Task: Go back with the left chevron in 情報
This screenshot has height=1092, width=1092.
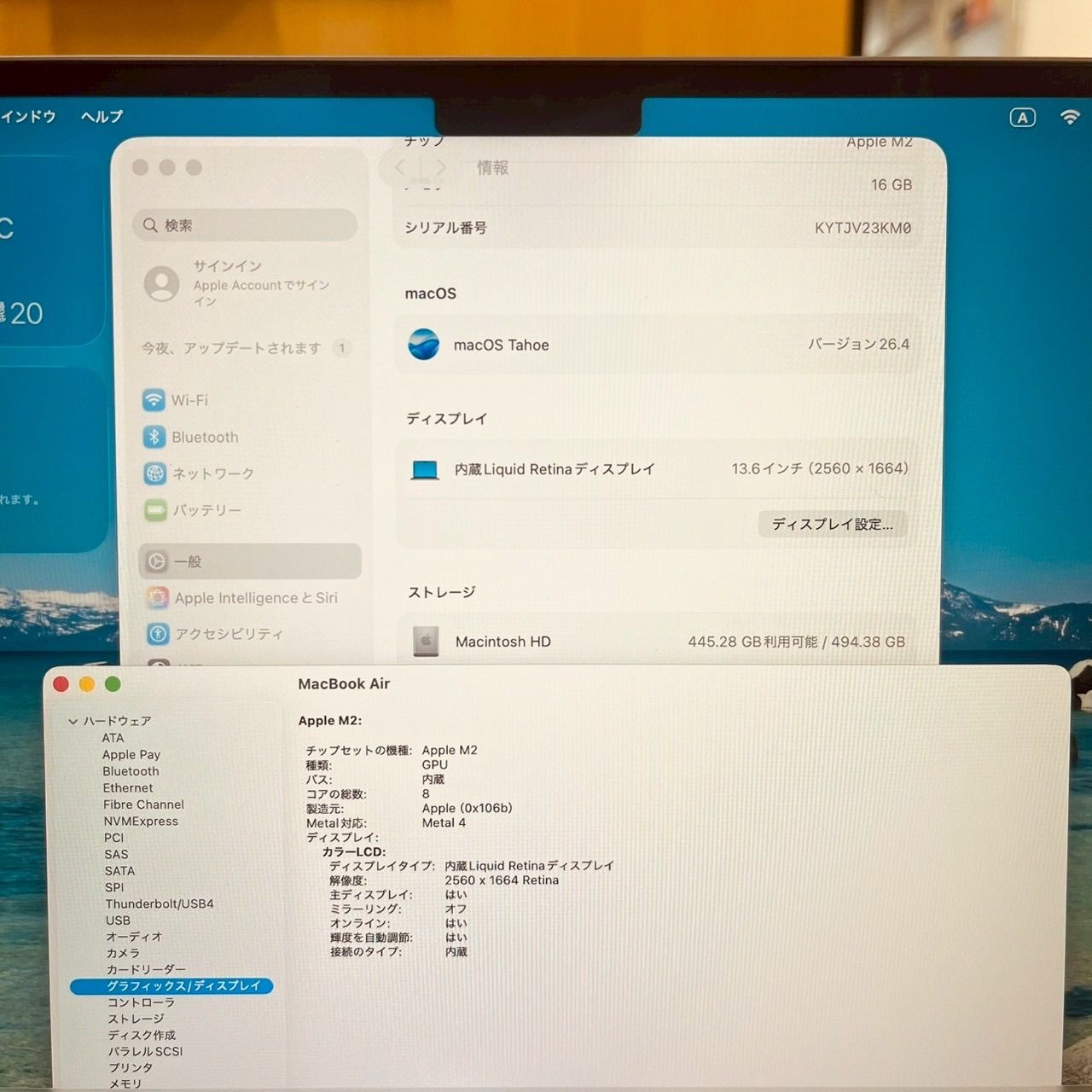Action: coord(400,167)
